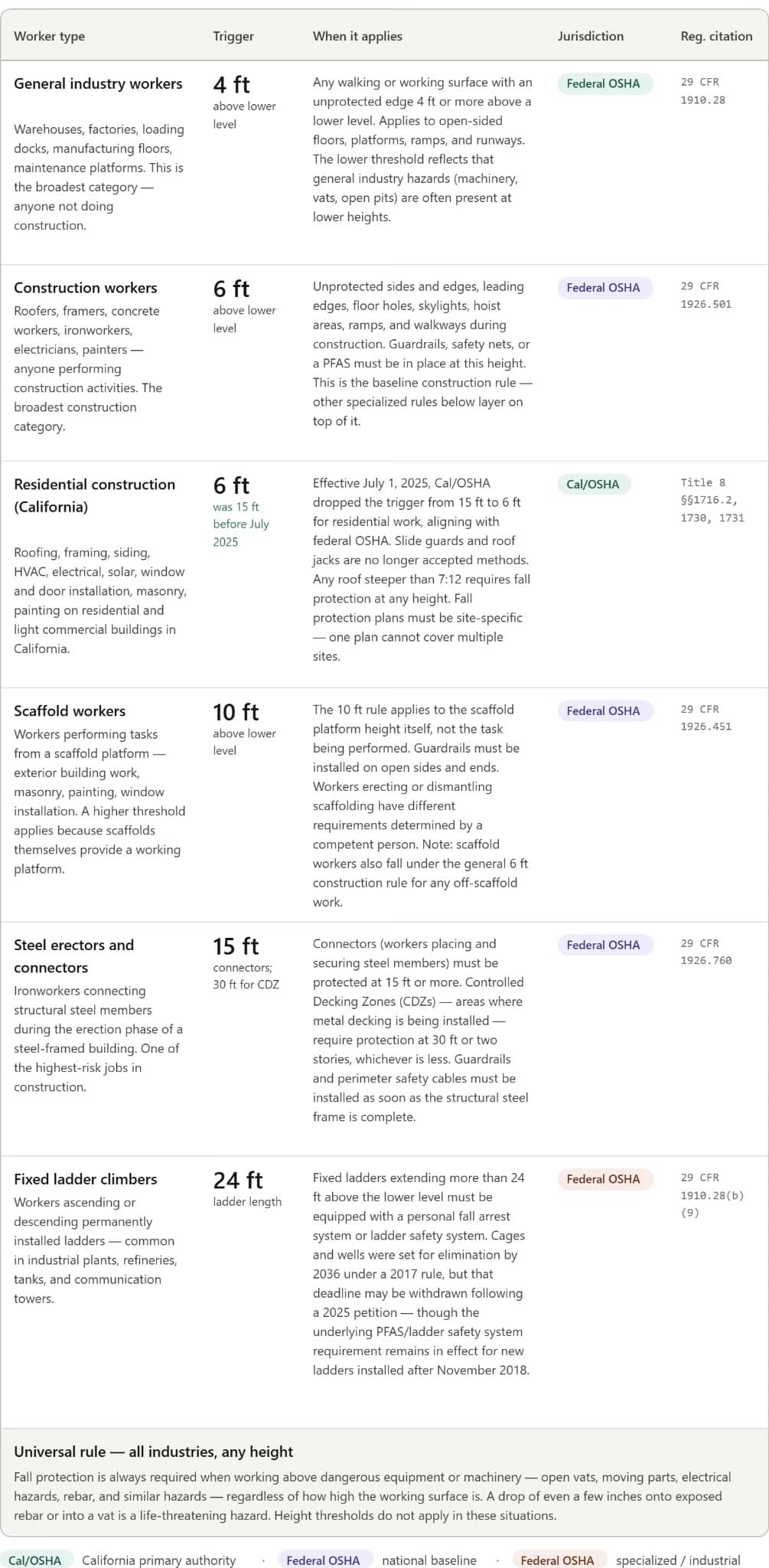The width and height of the screenshot is (769, 1568).
Task: Open citation 29 CFR 1926.501
Action: tap(706, 296)
